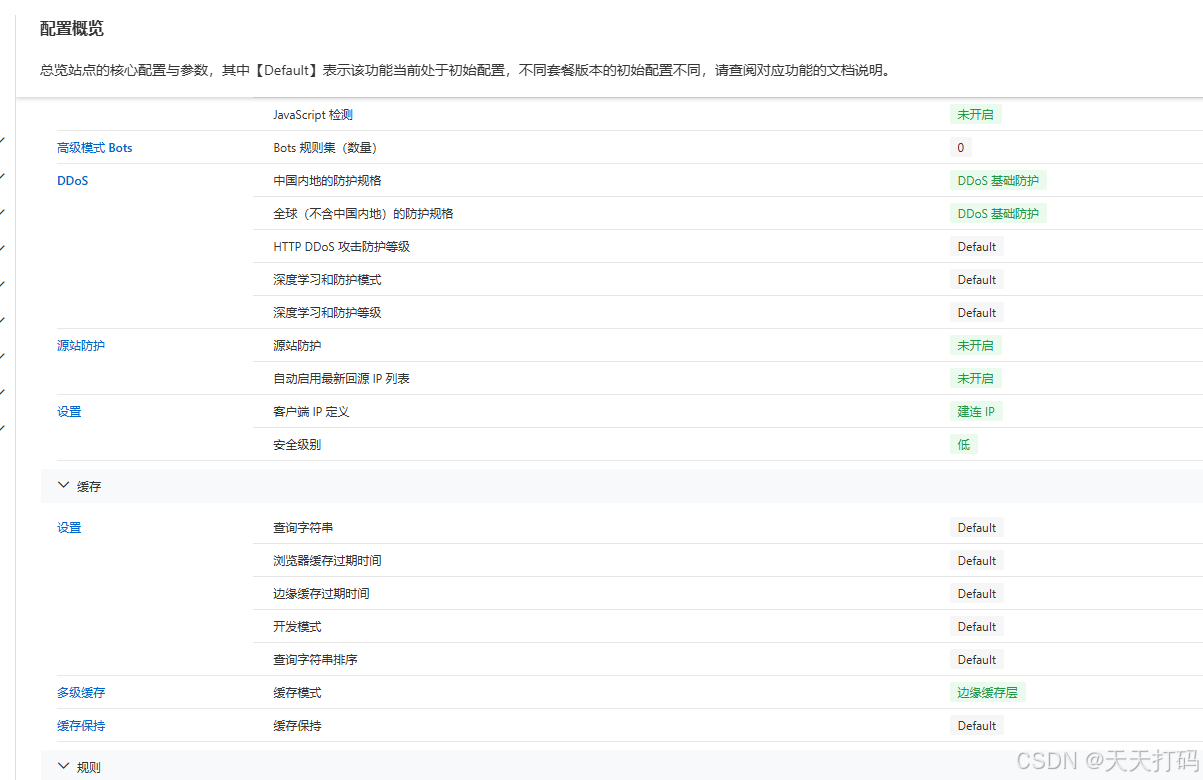Select the 缓存保持 setting label

pos(297,726)
